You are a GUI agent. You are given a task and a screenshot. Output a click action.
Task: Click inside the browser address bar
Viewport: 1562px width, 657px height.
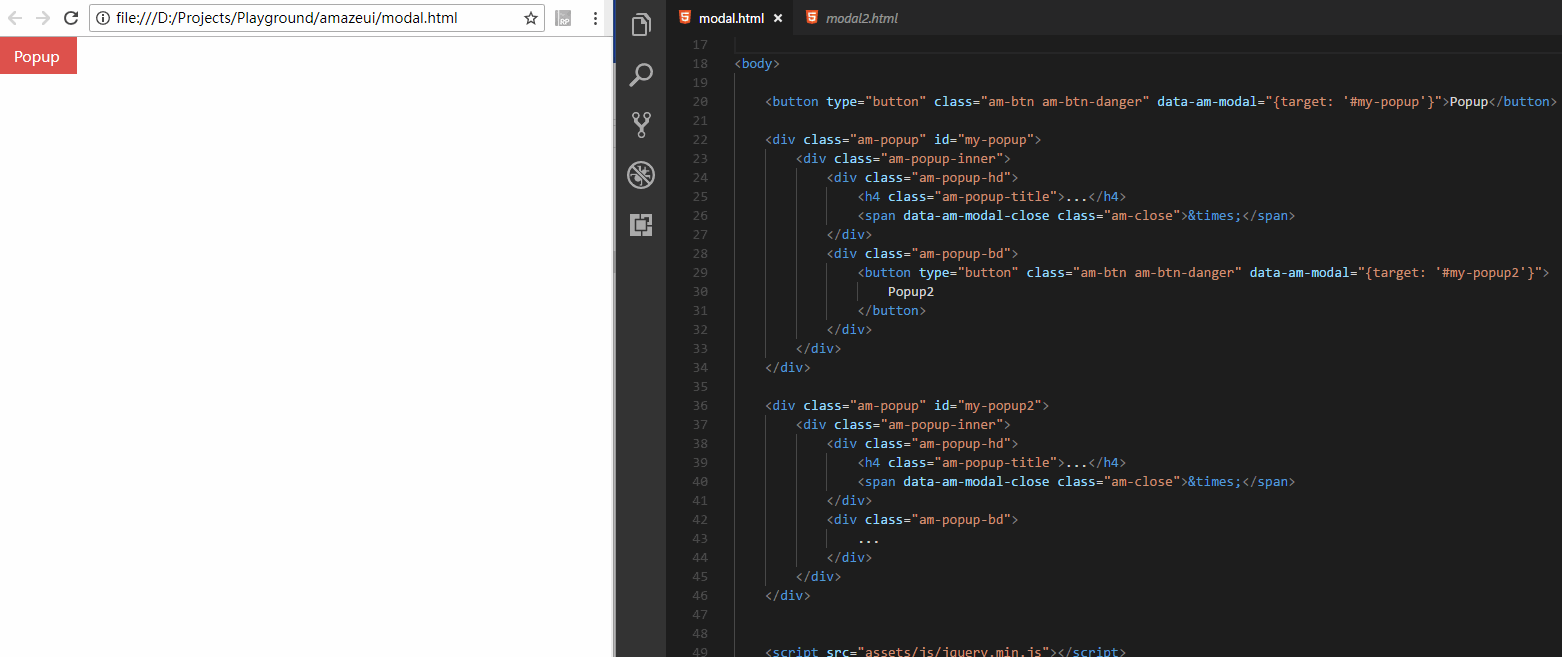point(300,17)
